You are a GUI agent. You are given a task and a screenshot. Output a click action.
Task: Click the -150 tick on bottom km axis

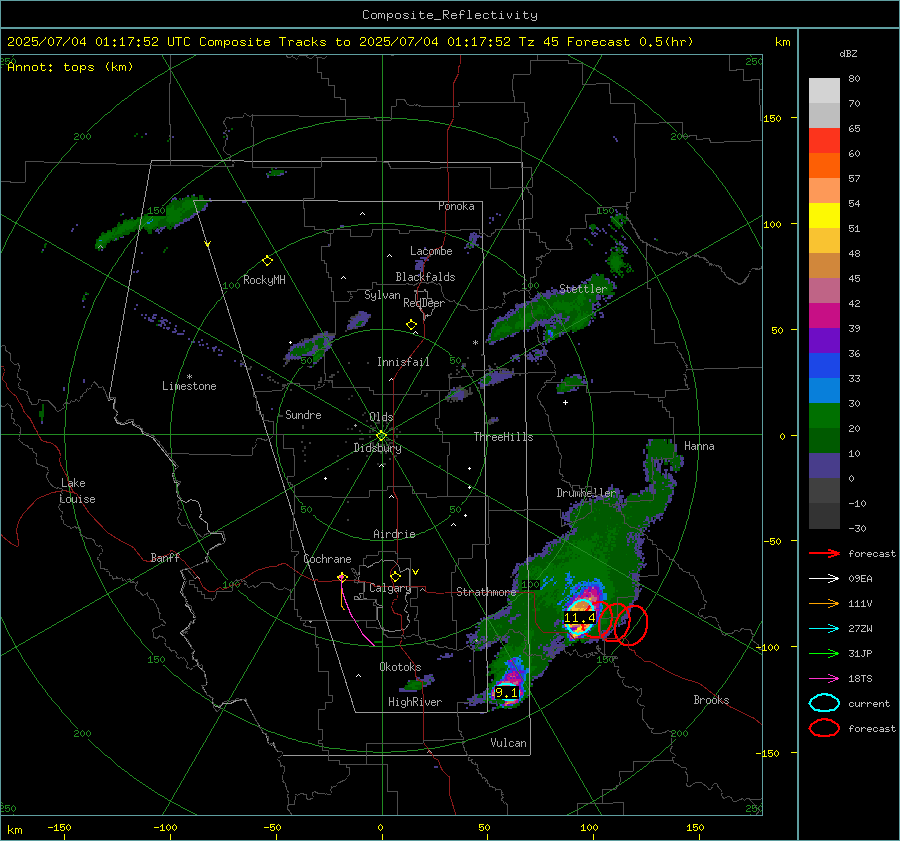[x=59, y=827]
